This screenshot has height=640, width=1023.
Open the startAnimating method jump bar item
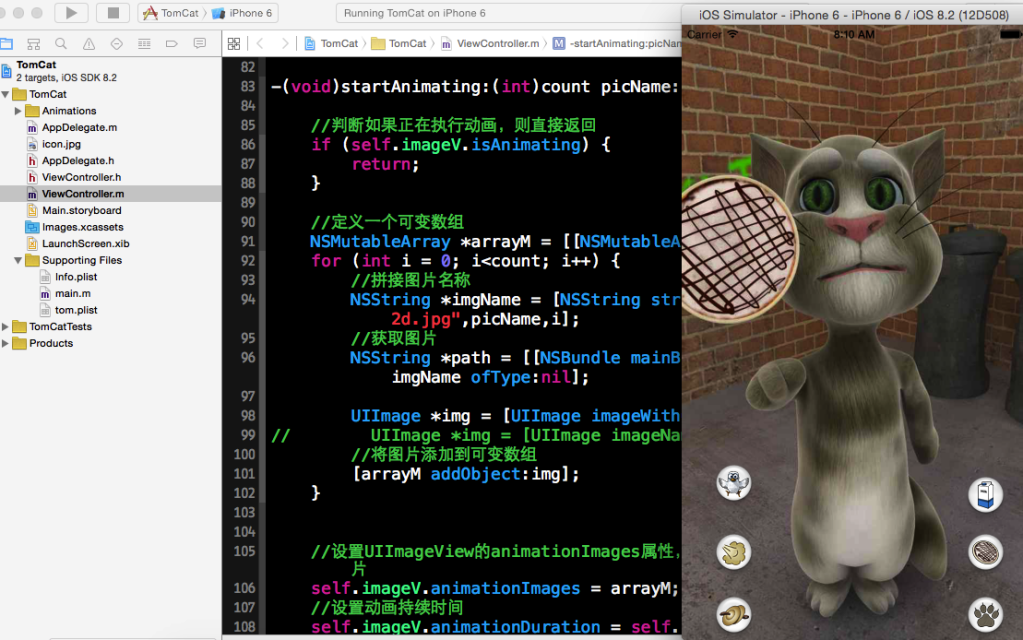(617, 44)
